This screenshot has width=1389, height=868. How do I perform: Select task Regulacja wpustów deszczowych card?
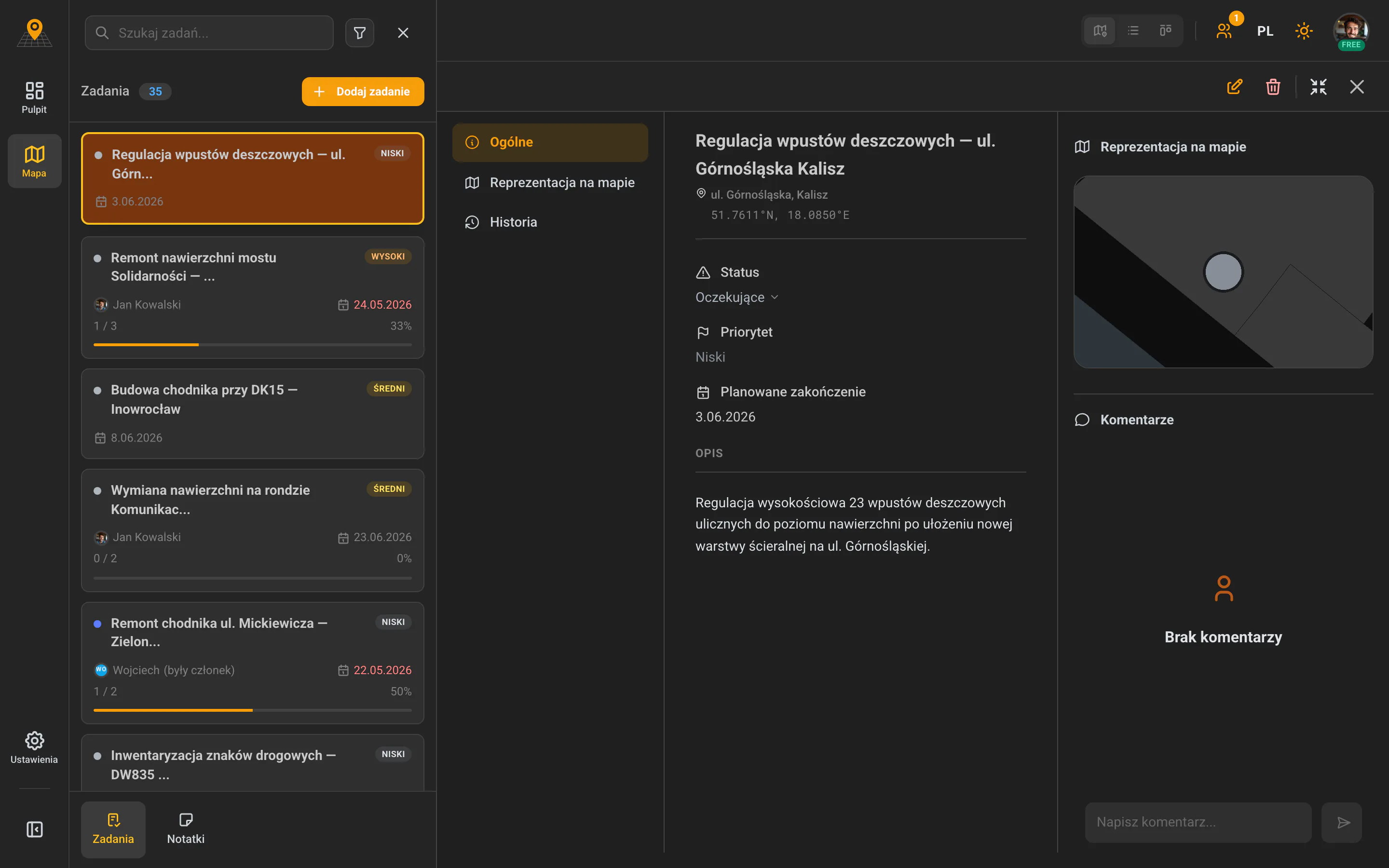pos(253,178)
